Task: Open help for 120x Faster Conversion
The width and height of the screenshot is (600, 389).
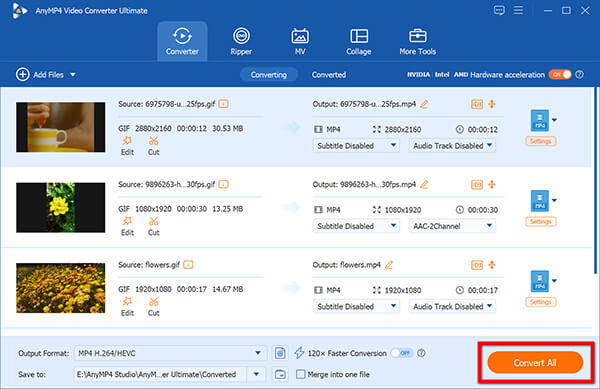Action: 421,353
